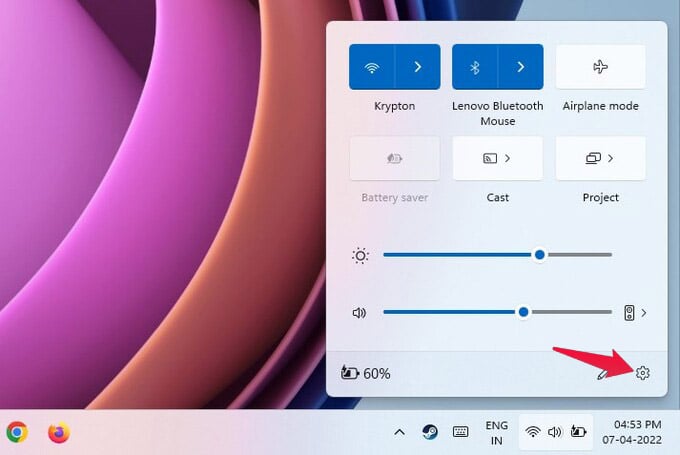
Task: Open the Cast tile
Action: (x=497, y=158)
